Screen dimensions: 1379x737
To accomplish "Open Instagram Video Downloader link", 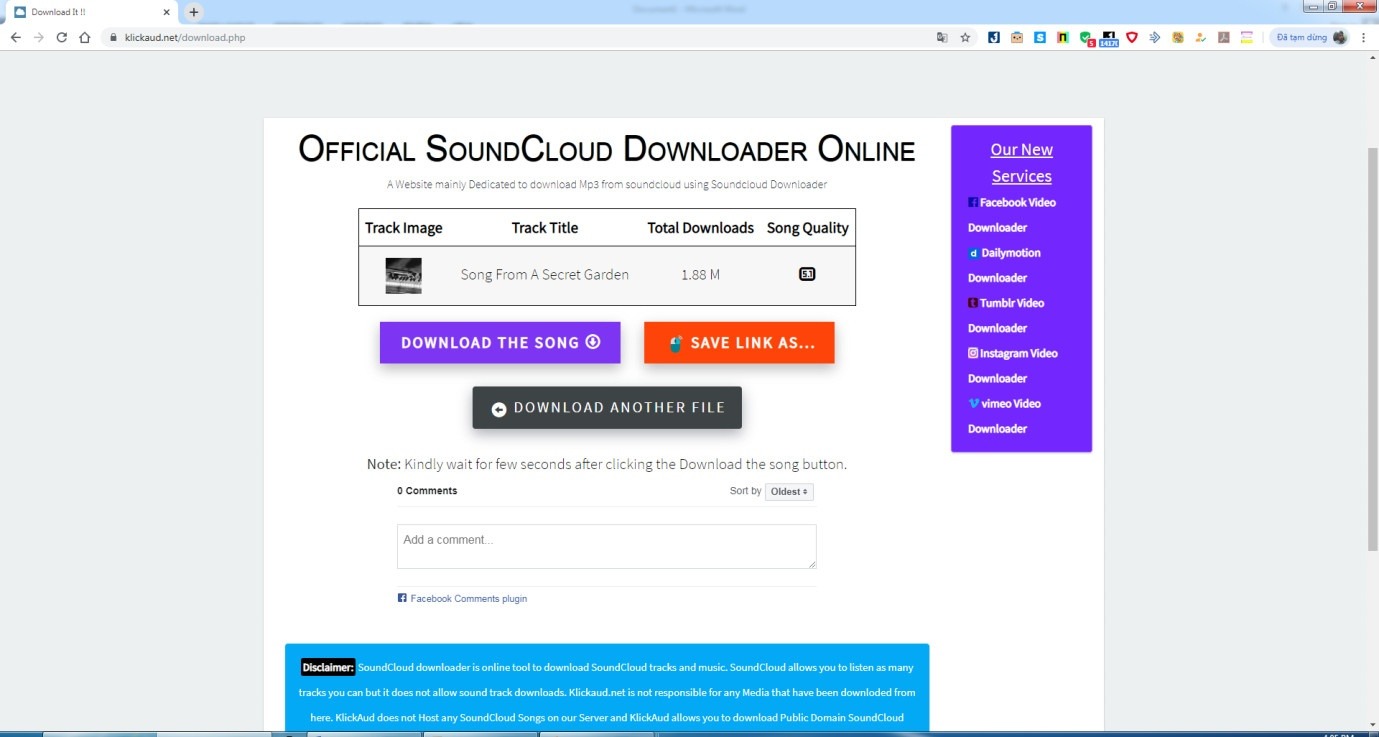I will pyautogui.click(x=1013, y=365).
